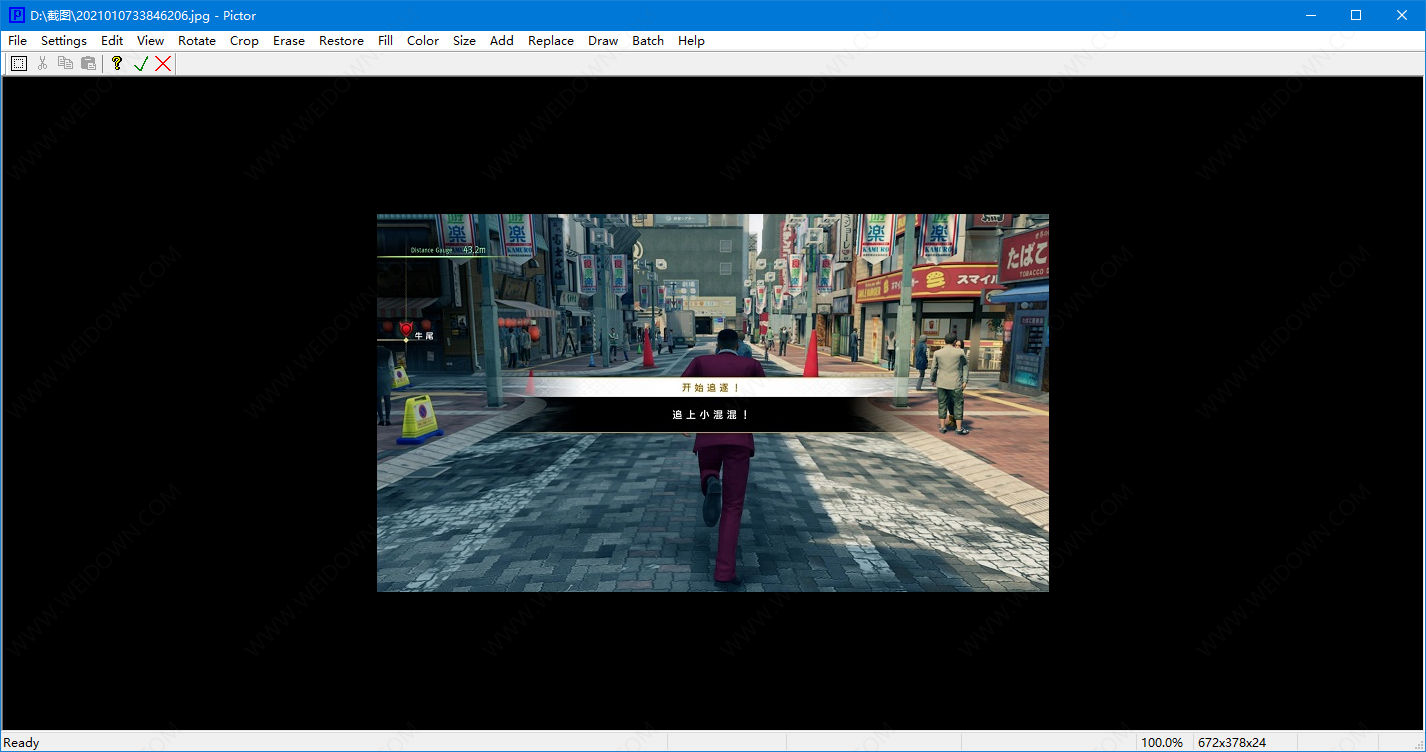1426x752 pixels.
Task: Open the Help menu
Action: (x=691, y=41)
